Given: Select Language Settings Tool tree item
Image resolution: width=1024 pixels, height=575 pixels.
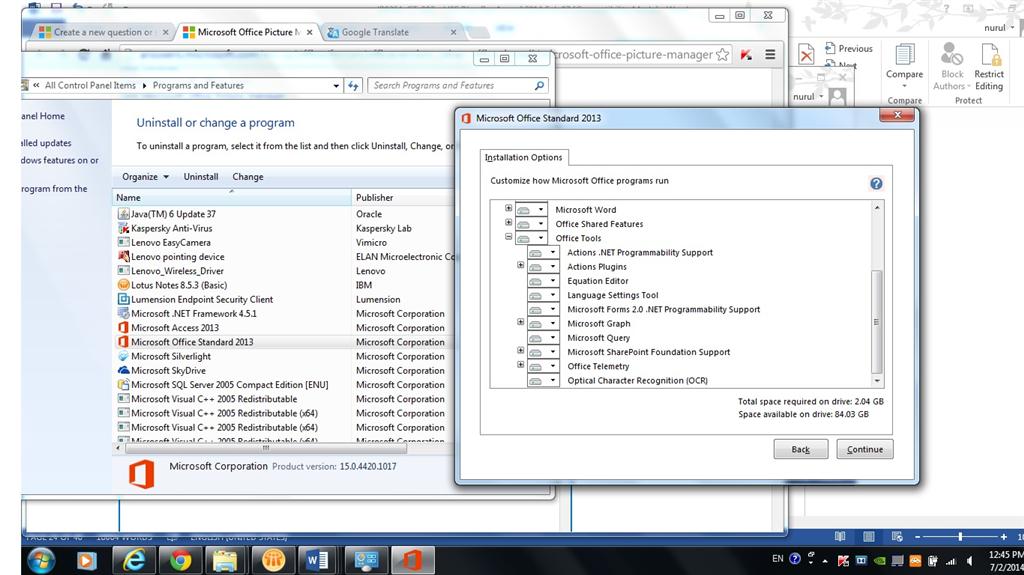Looking at the screenshot, I should pos(613,295).
